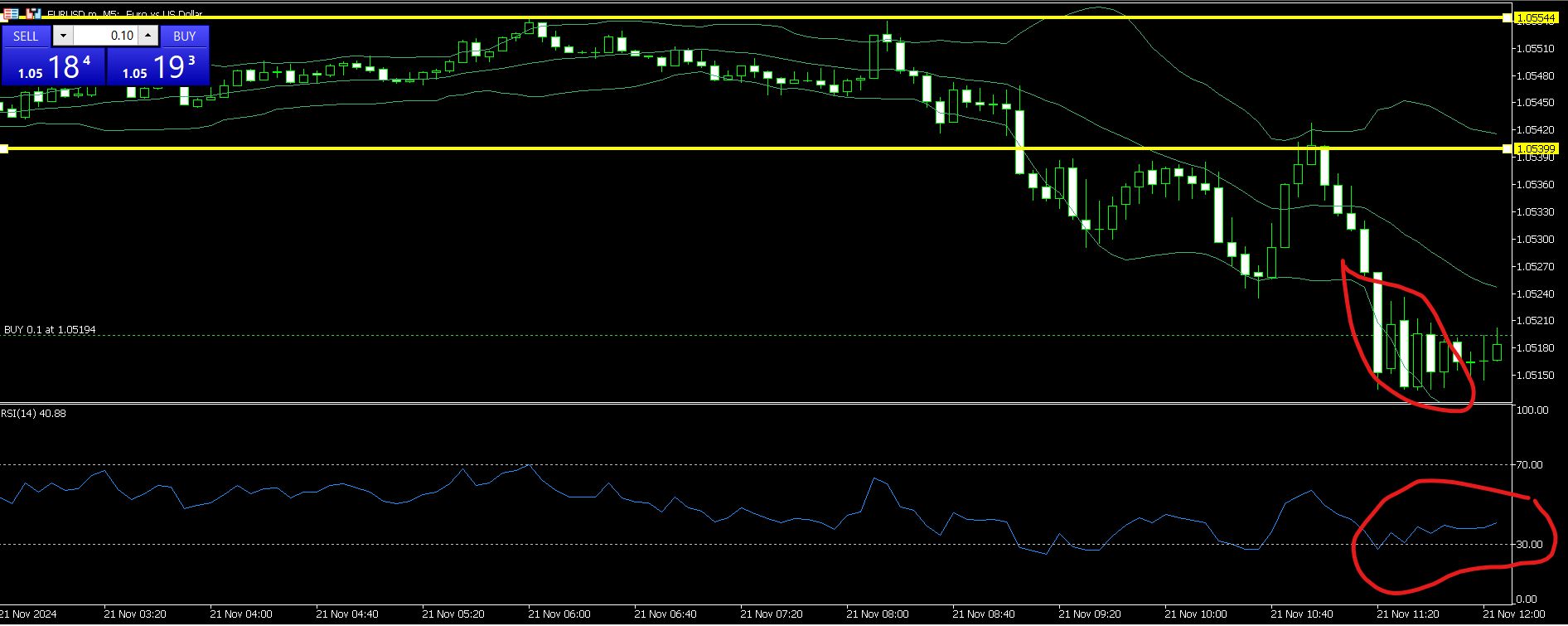Viewport: 1568px width, 626px height.
Task: Decrease lot volume with the down arrow
Action: click(x=63, y=36)
